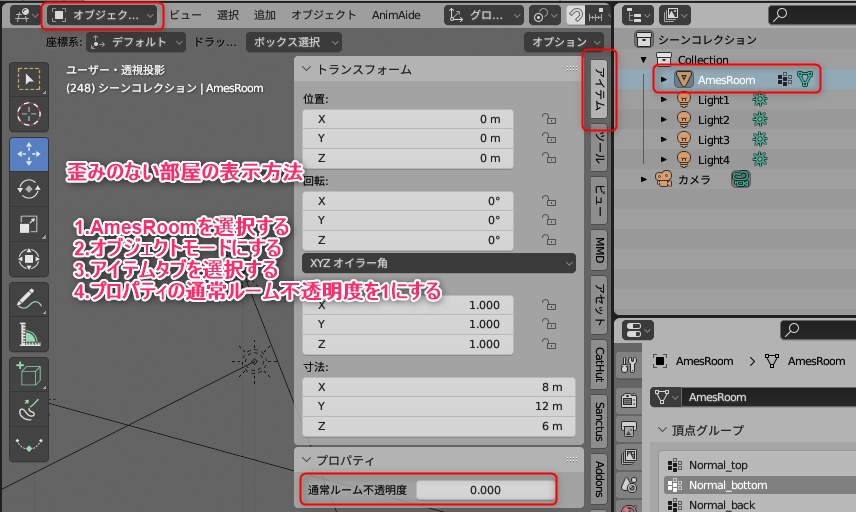Toggle lock on 位置 X
The width and height of the screenshot is (856, 512).
point(549,118)
